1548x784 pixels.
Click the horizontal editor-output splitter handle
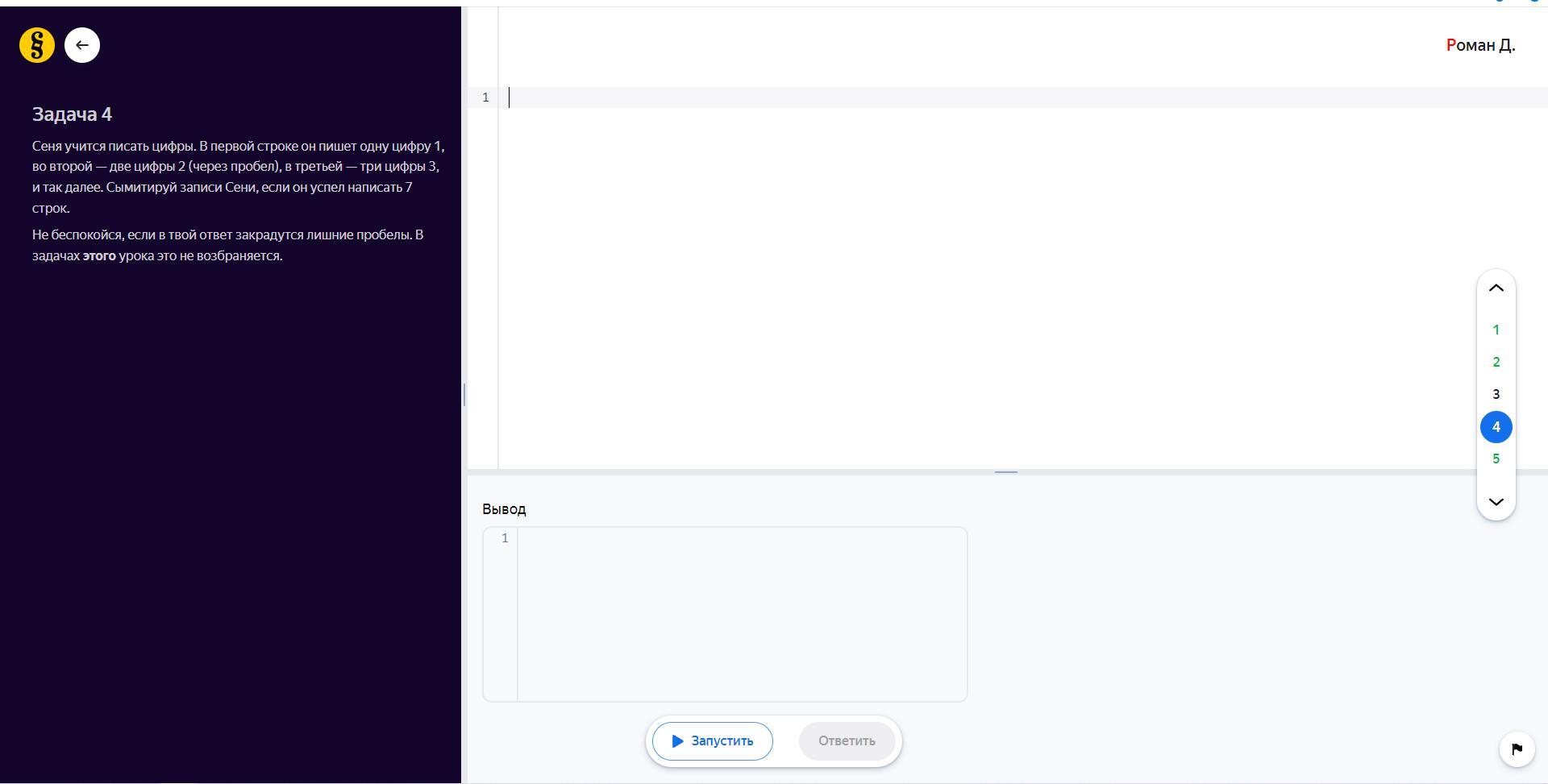pos(1005,472)
